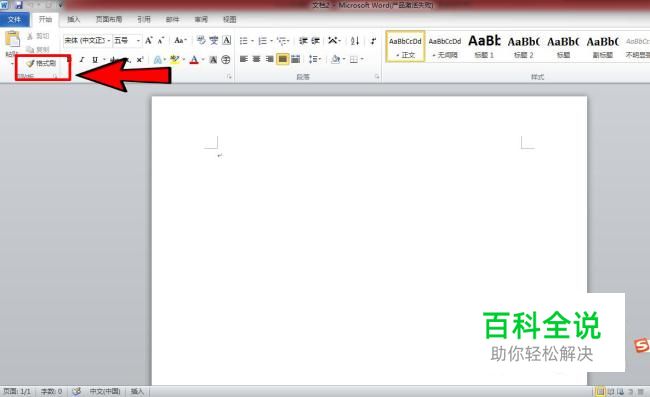Apply the Heading 2 (标题 2) style
Image resolution: width=650 pixels, height=397 pixels.
click(x=524, y=46)
